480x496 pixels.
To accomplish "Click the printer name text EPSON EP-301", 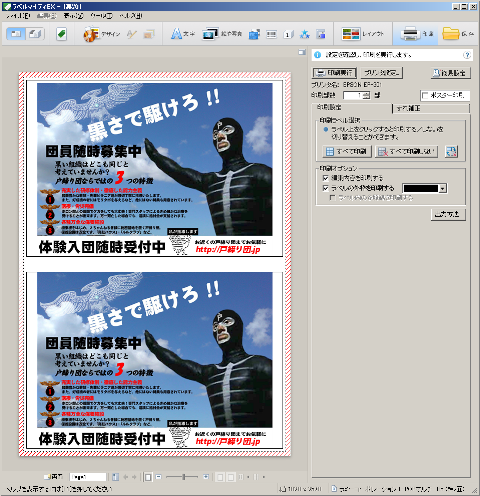I will tap(362, 85).
